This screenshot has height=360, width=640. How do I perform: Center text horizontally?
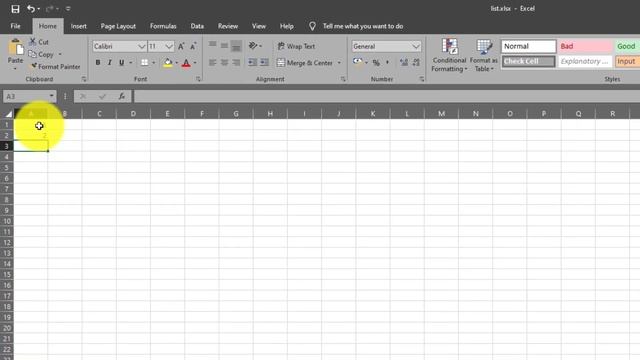[224, 62]
